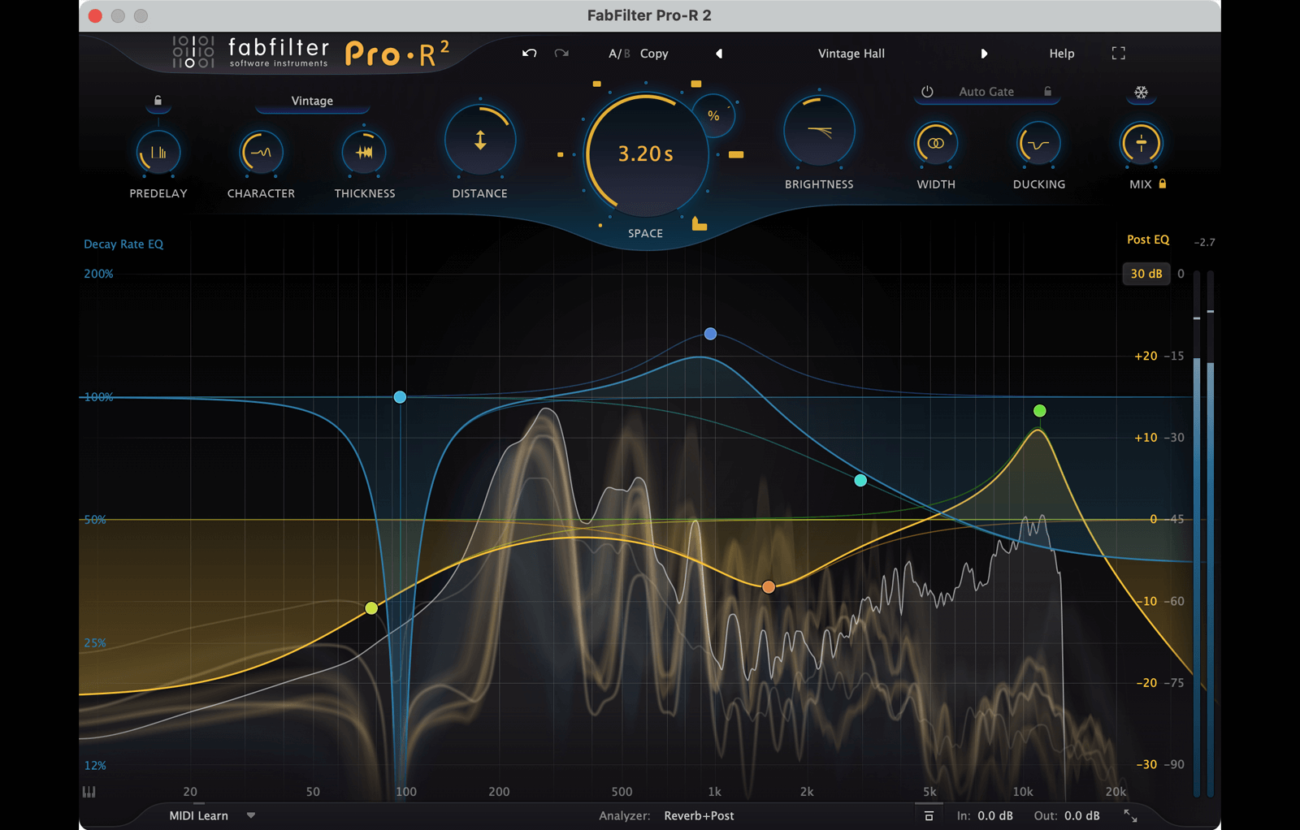Toggle predelay lock icon
Image resolution: width=1300 pixels, height=830 pixels.
point(158,101)
